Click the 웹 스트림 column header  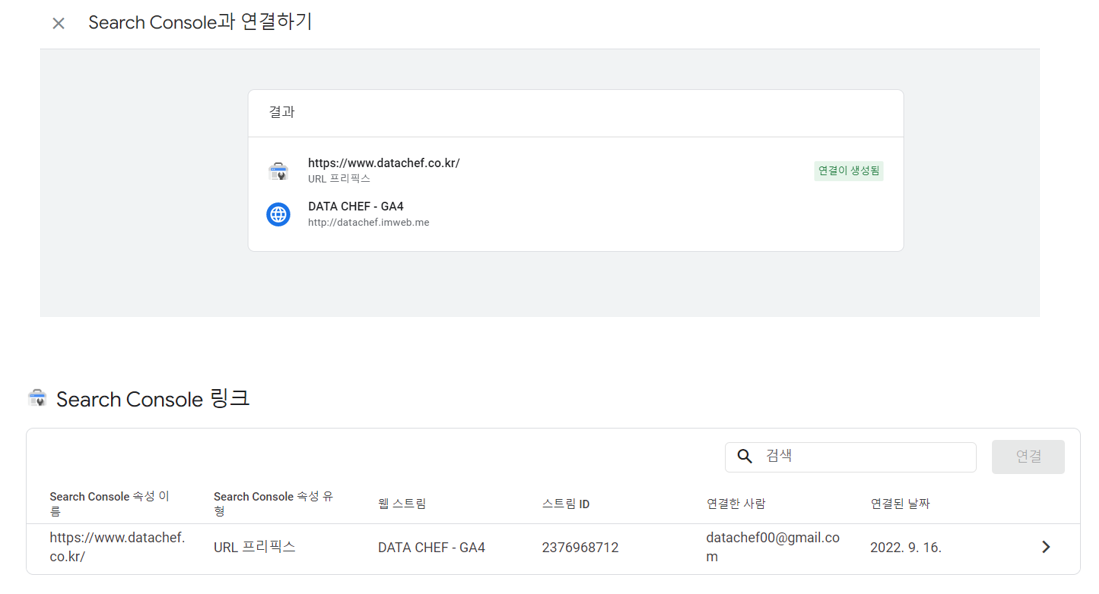pyautogui.click(x=402, y=504)
